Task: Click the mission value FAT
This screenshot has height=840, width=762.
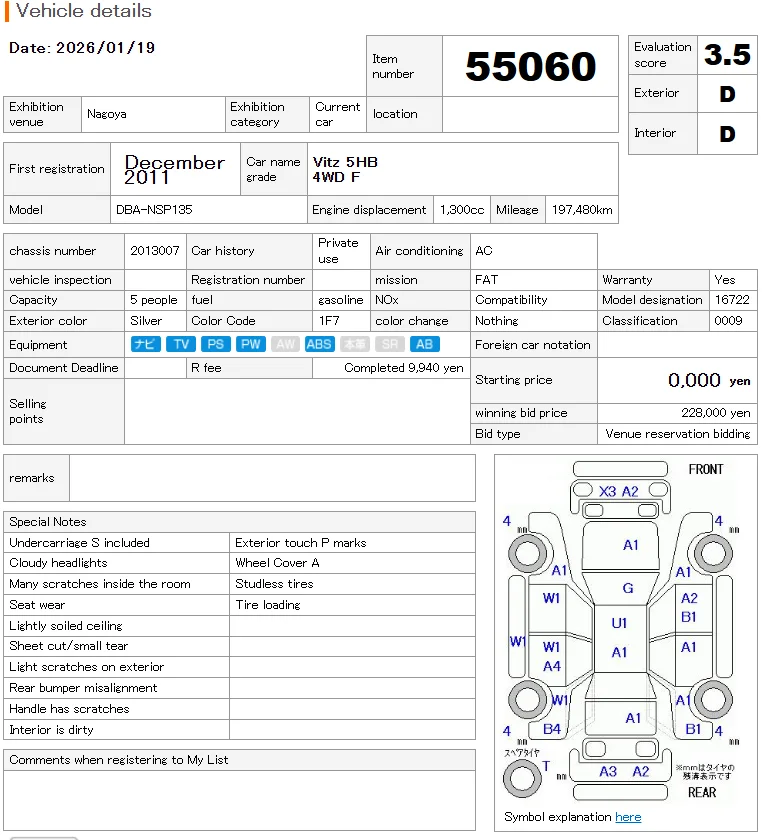Action: pyautogui.click(x=487, y=280)
